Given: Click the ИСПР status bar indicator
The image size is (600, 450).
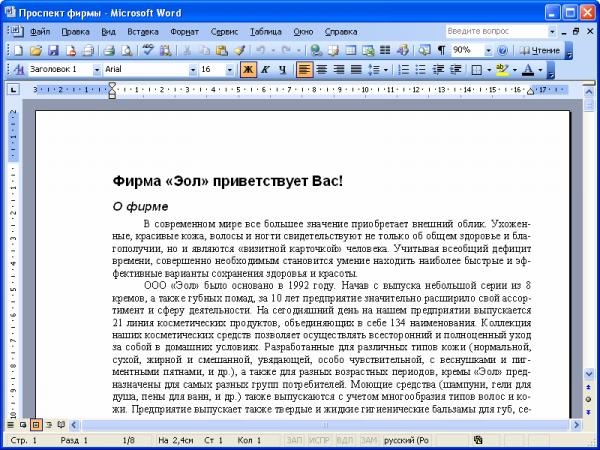Looking at the screenshot, I should click(x=319, y=440).
